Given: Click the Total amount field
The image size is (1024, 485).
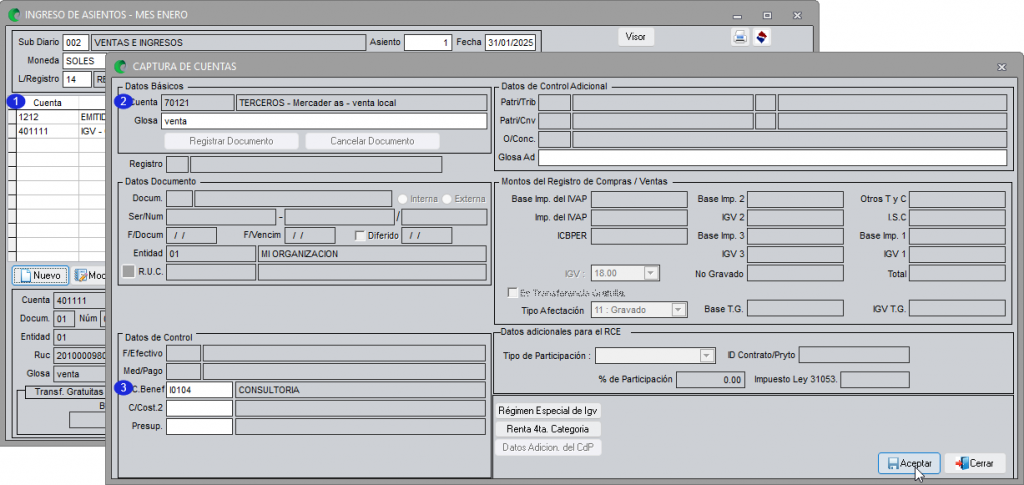Looking at the screenshot, I should point(957,274).
